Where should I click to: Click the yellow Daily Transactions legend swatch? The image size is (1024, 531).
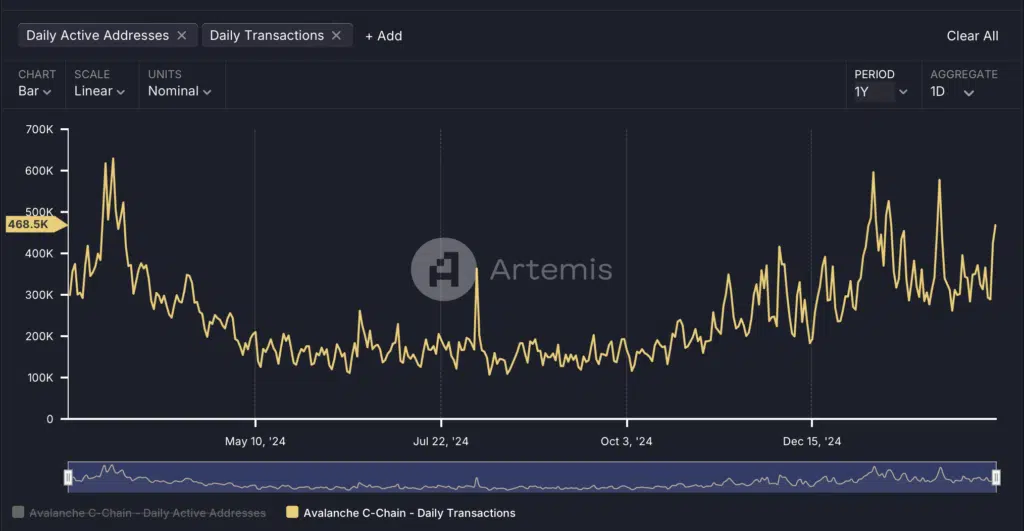[x=292, y=512]
